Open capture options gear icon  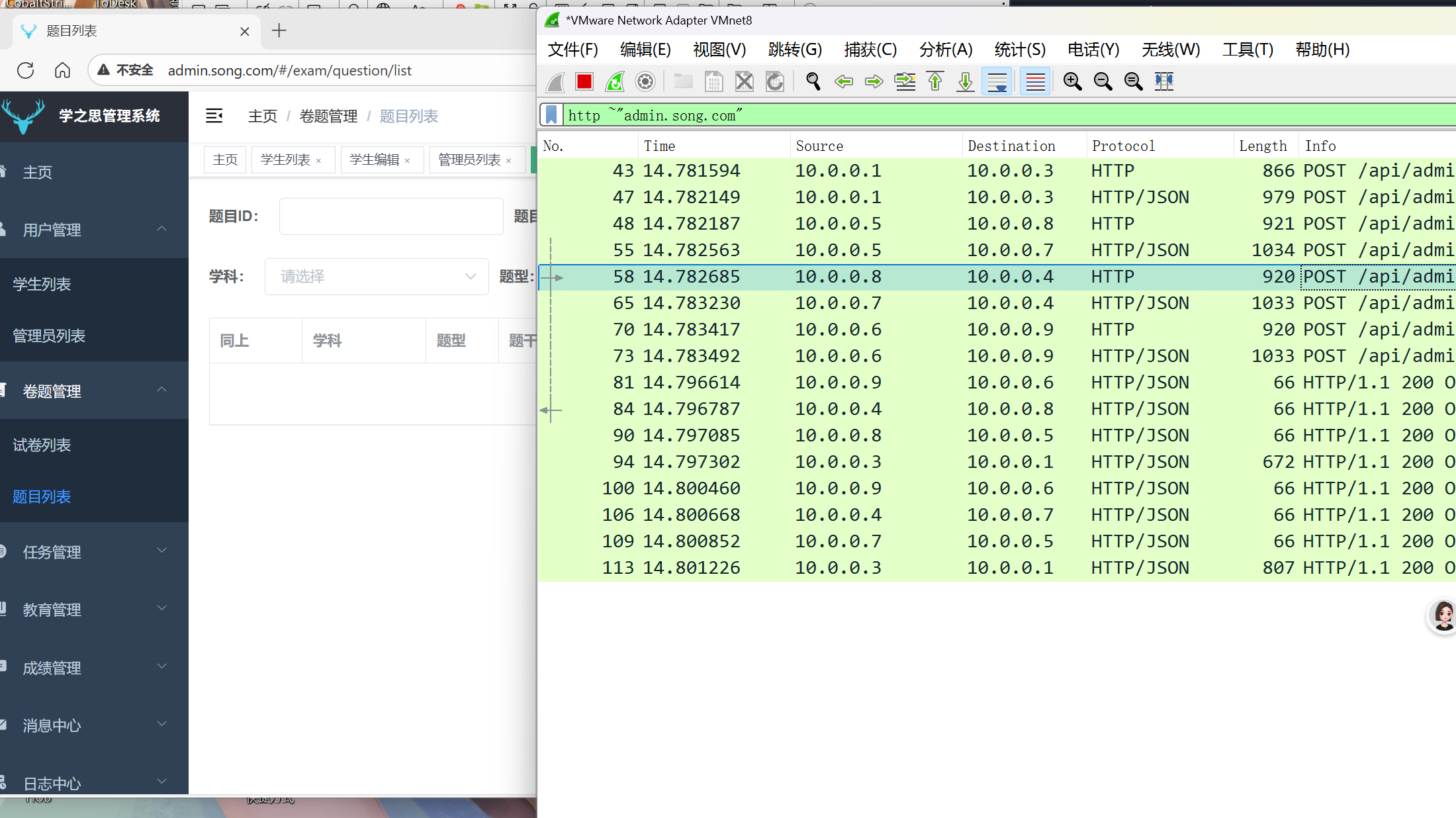pos(645,81)
